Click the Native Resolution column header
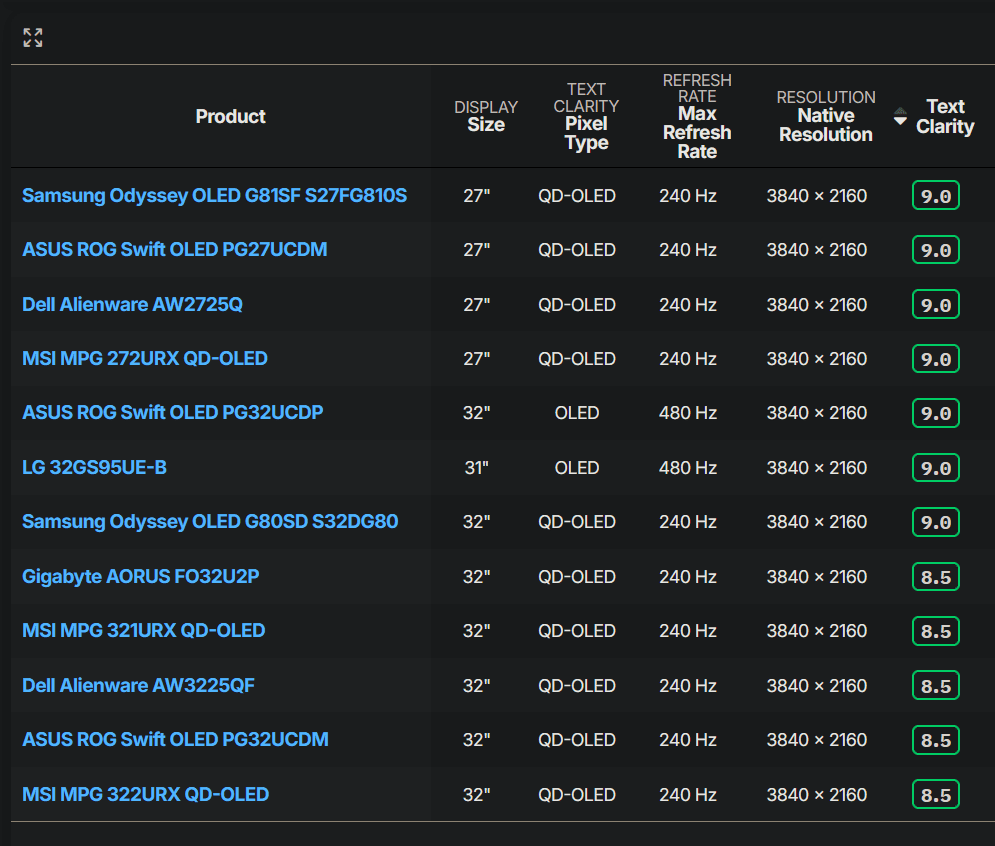 pos(825,116)
